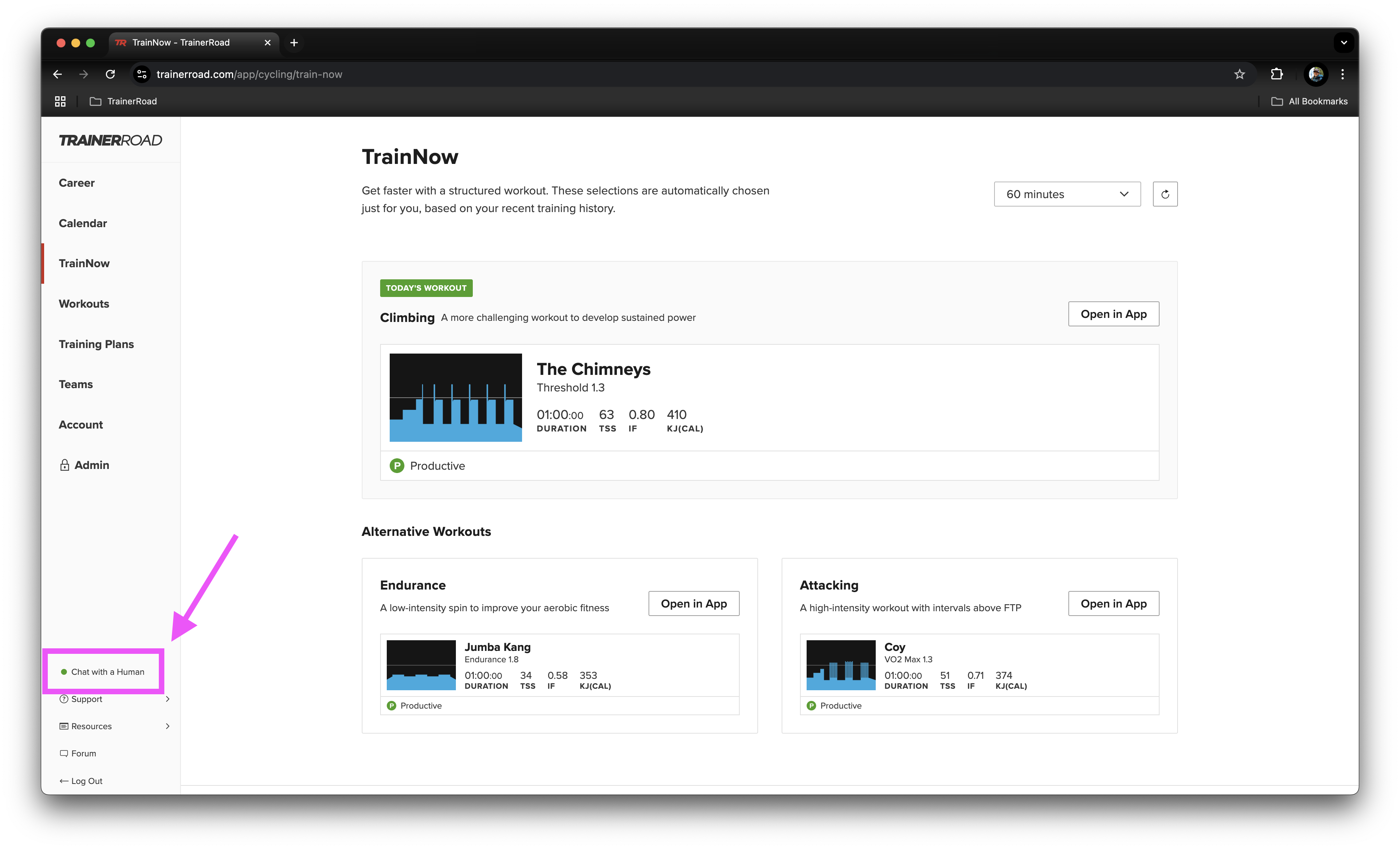Click the Productive badge under Jumba Kang
Image resolution: width=1400 pixels, height=849 pixels.
[414, 705]
